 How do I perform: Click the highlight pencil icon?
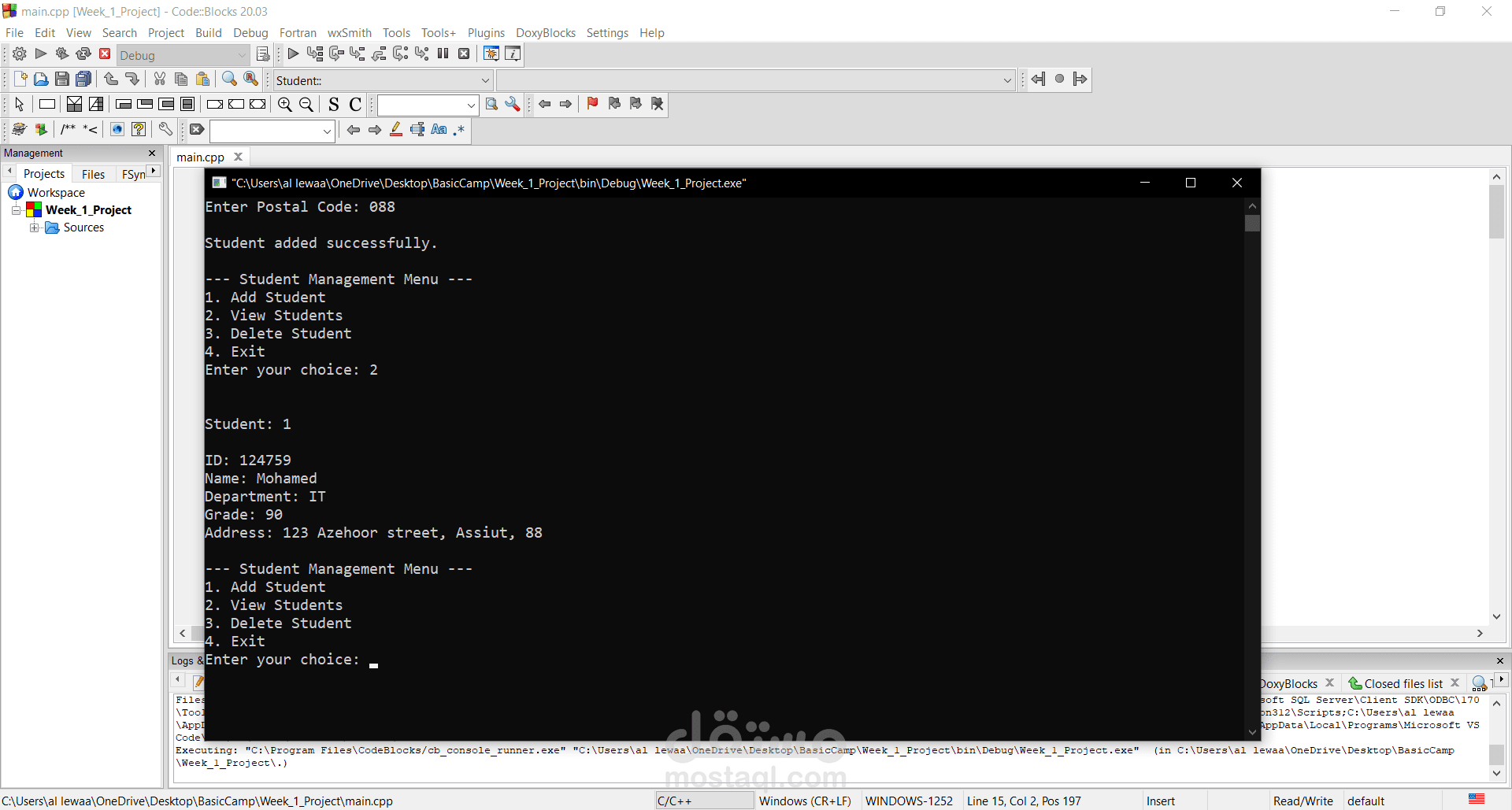[x=396, y=130]
